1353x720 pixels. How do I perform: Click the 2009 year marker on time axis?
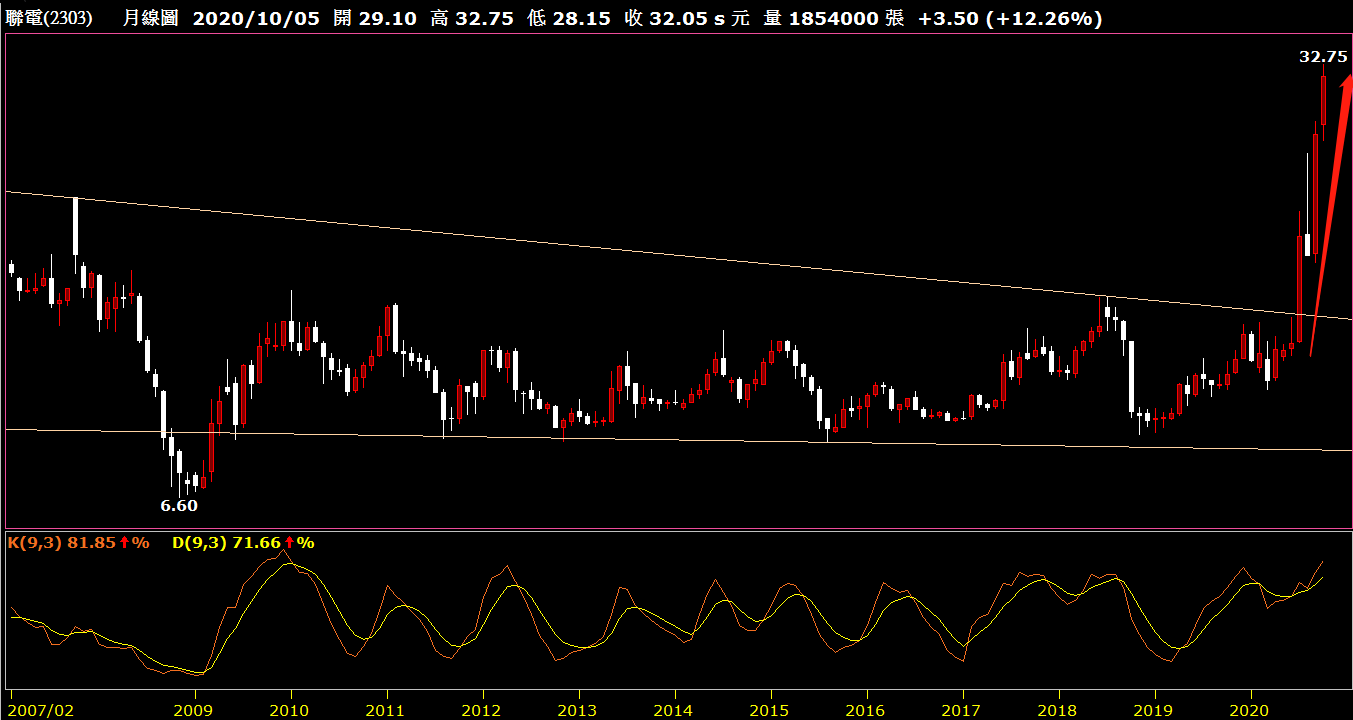click(x=194, y=710)
